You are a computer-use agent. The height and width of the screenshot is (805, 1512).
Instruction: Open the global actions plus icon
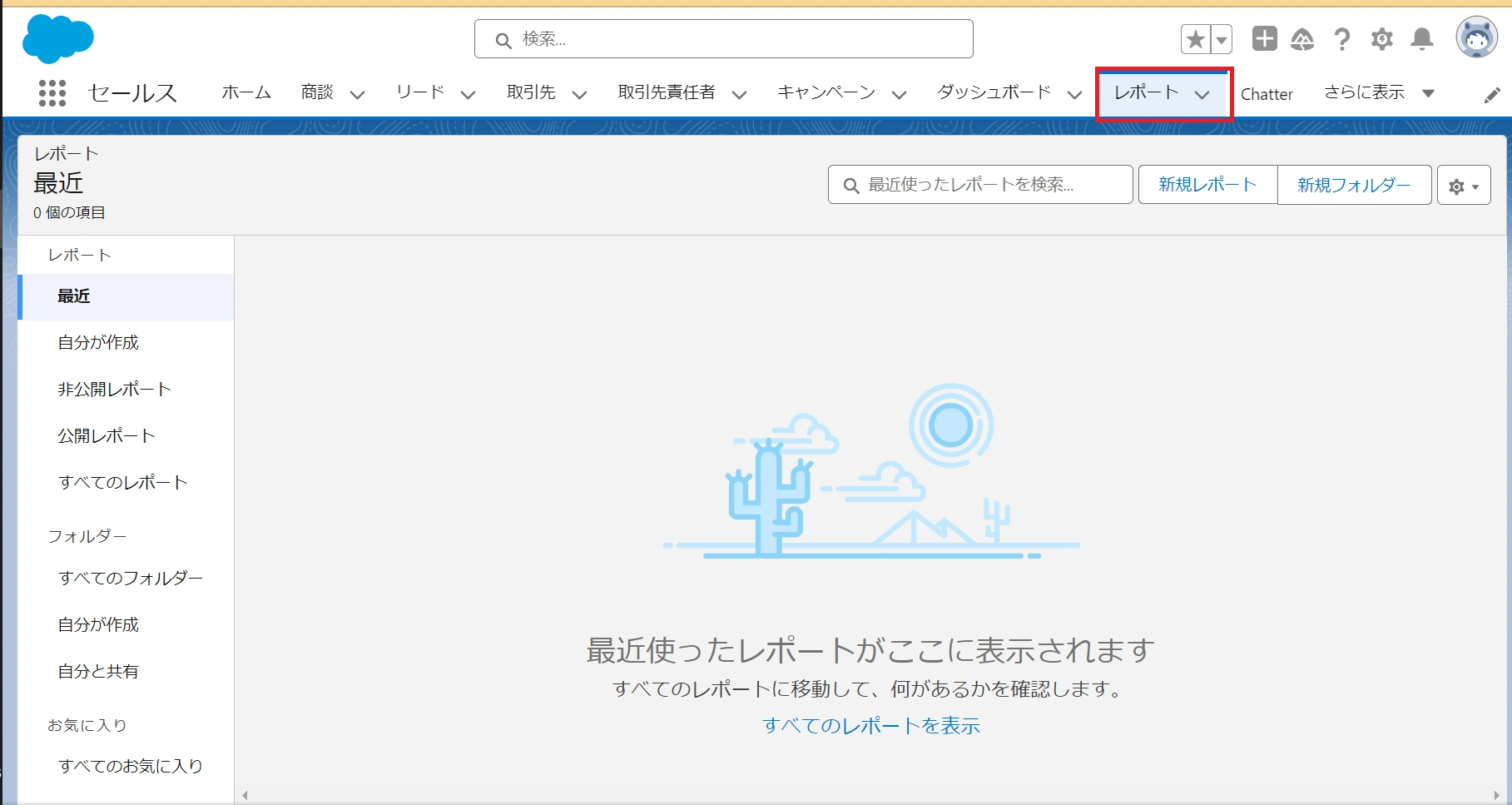(1264, 38)
